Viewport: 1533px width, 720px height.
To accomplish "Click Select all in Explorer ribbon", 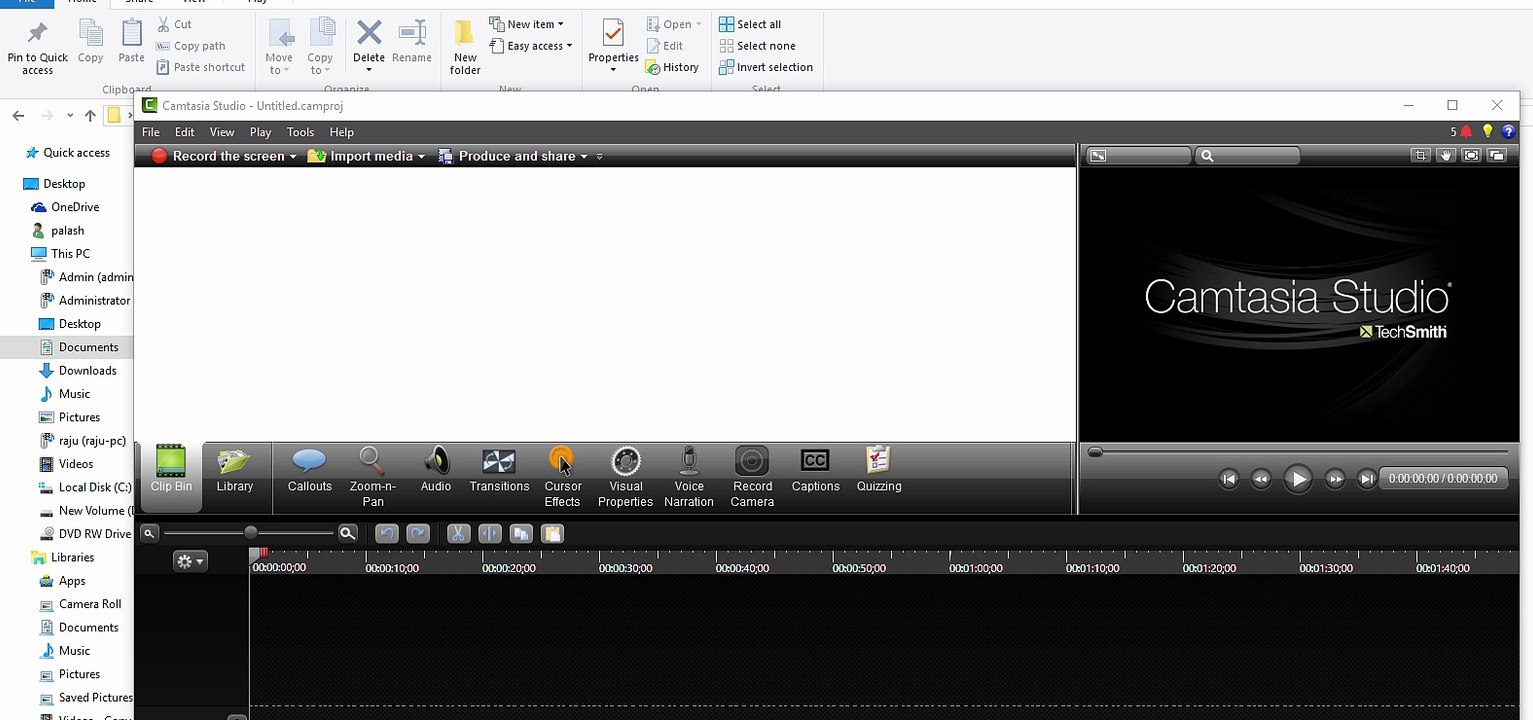I will [750, 24].
